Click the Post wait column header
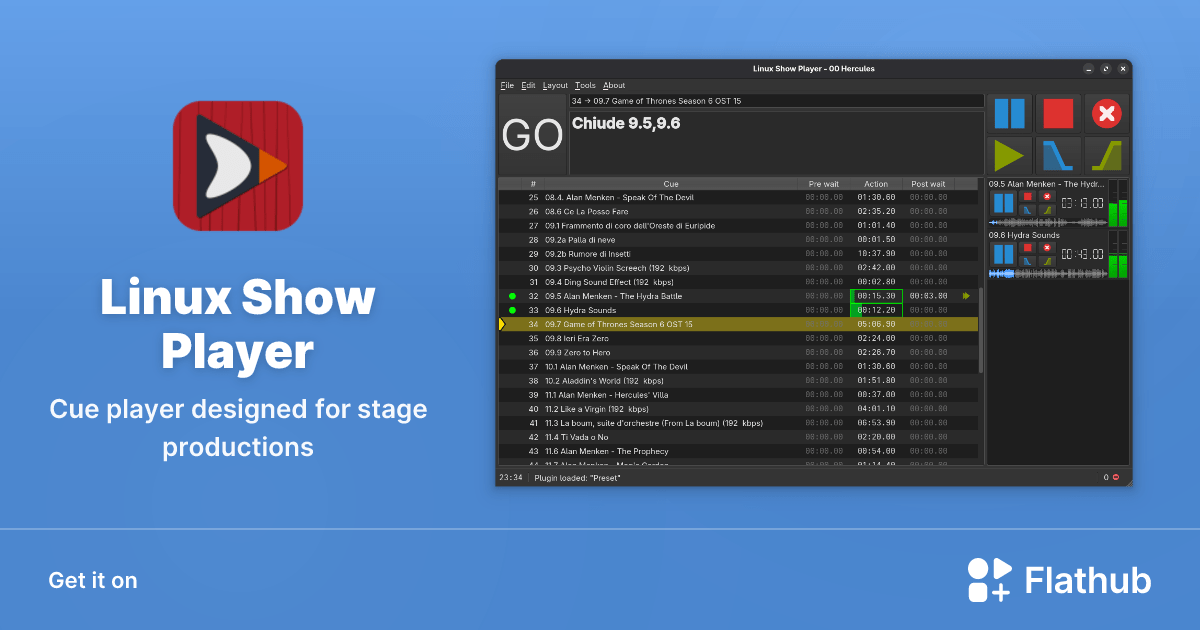Image resolution: width=1200 pixels, height=630 pixels. [928, 184]
